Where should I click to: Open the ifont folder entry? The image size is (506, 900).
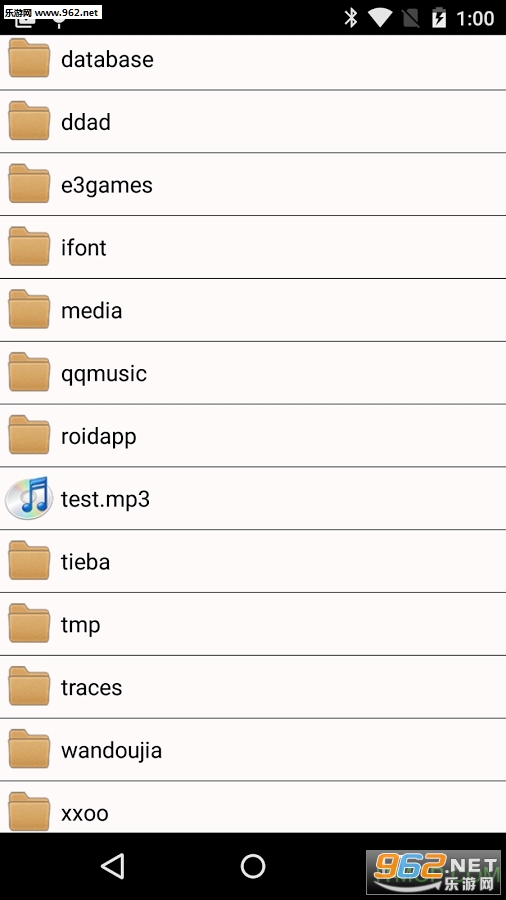tap(253, 247)
